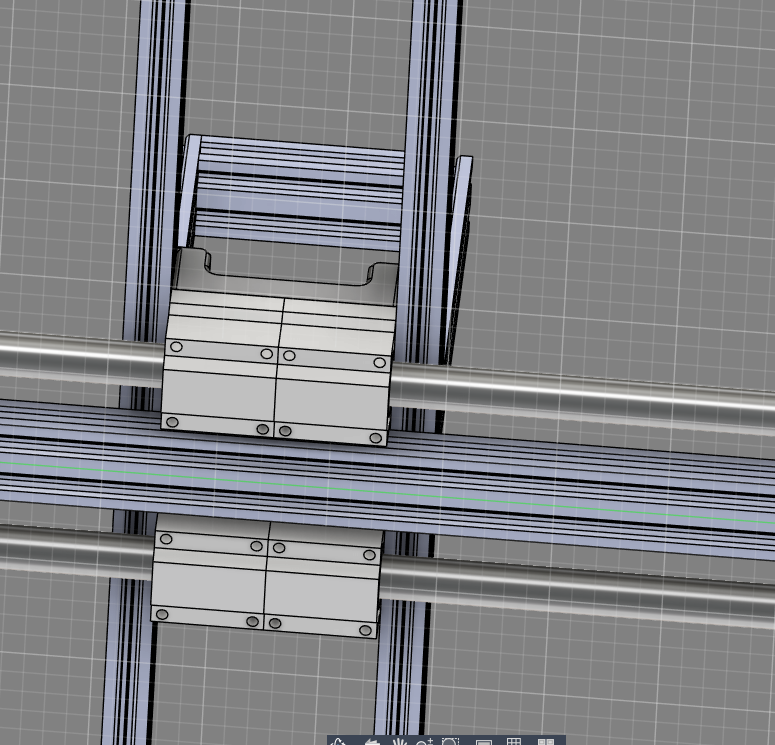Viewport: 775px width, 745px height.
Task: Select the Pan hand tool
Action: [399, 742]
